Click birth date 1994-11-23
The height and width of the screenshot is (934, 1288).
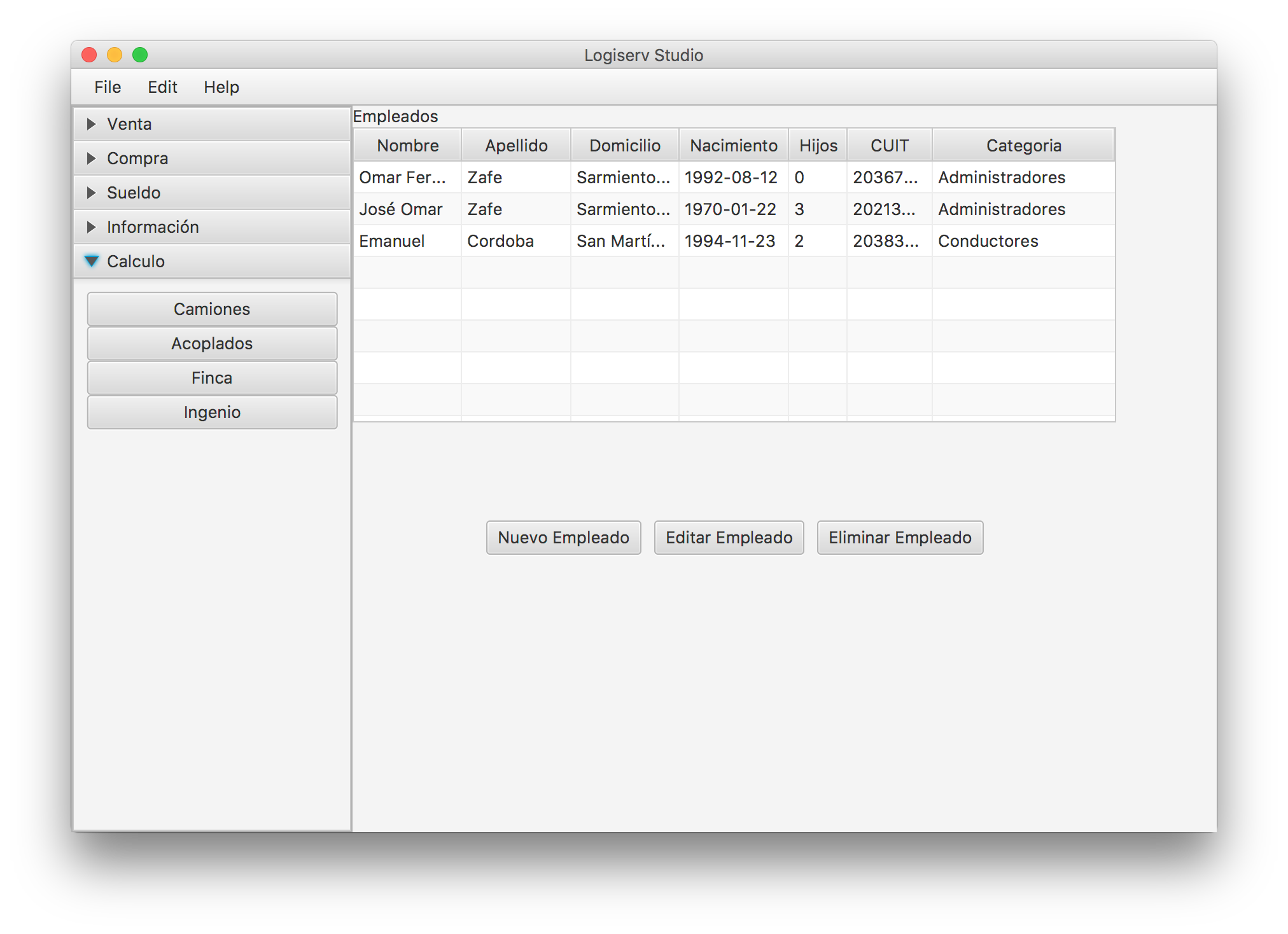(x=734, y=241)
